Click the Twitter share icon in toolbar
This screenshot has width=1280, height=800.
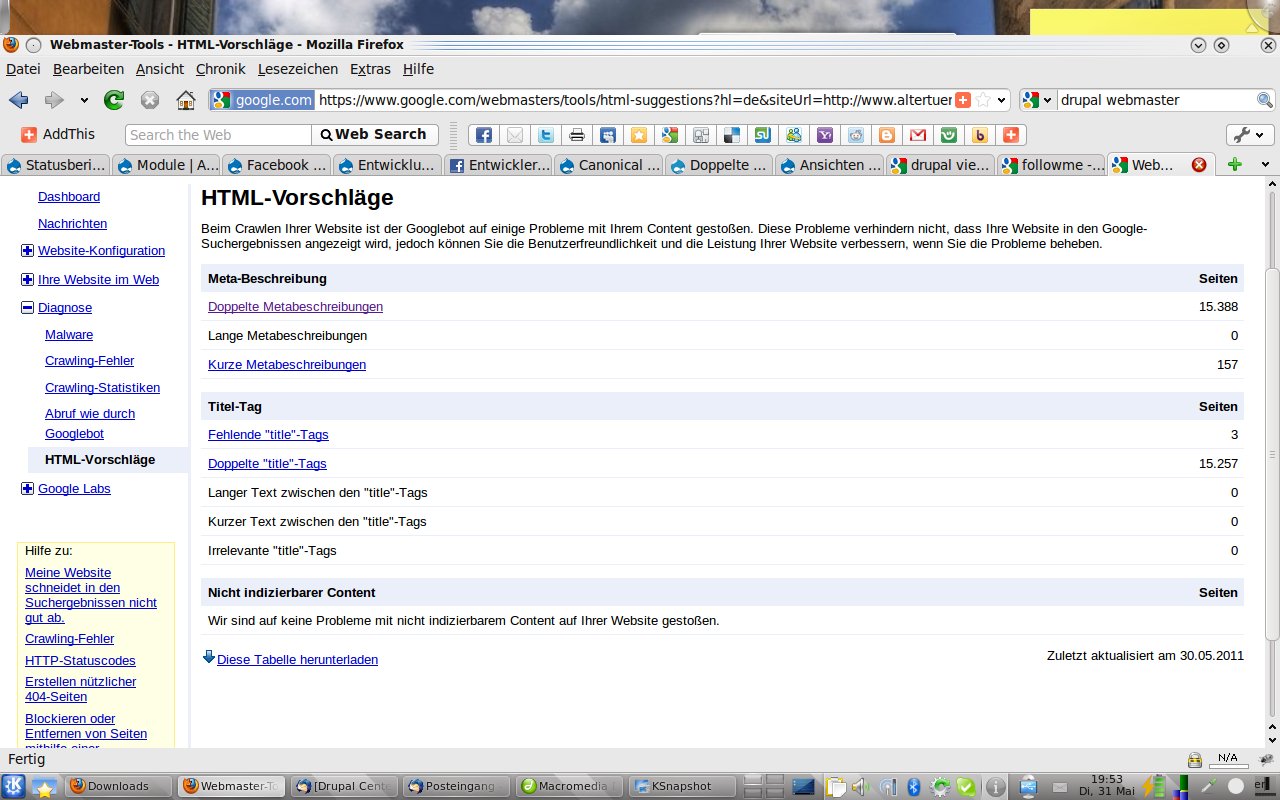[546, 135]
